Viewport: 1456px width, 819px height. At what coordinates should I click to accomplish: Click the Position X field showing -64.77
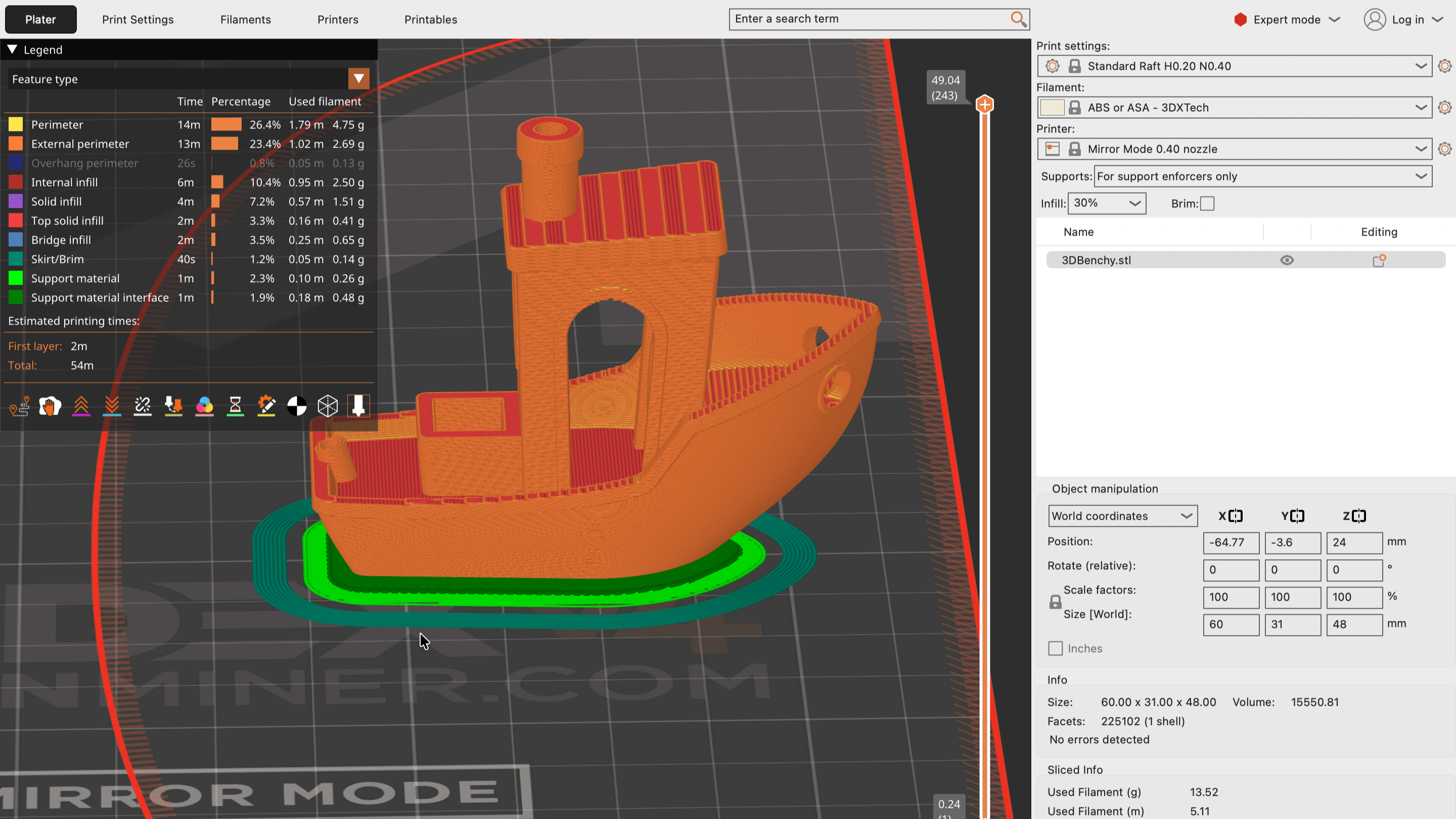[1231, 543]
